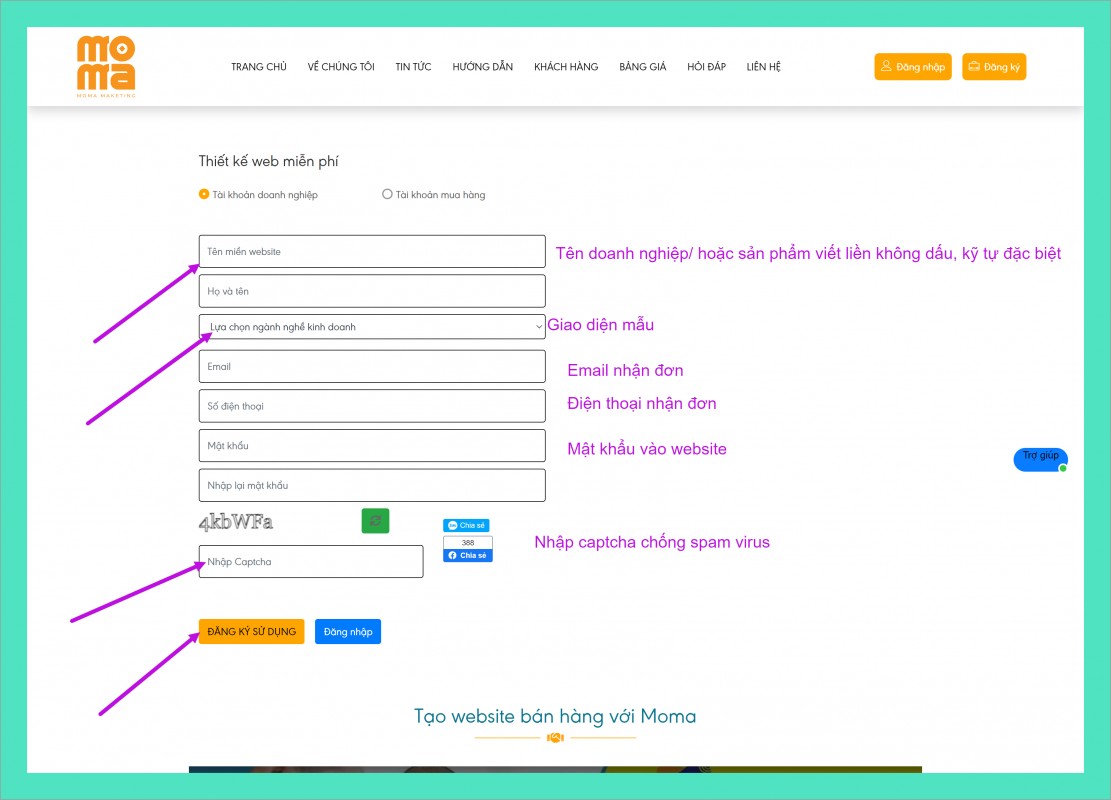Click the Moma logo
Image resolution: width=1111 pixels, height=800 pixels.
point(106,66)
